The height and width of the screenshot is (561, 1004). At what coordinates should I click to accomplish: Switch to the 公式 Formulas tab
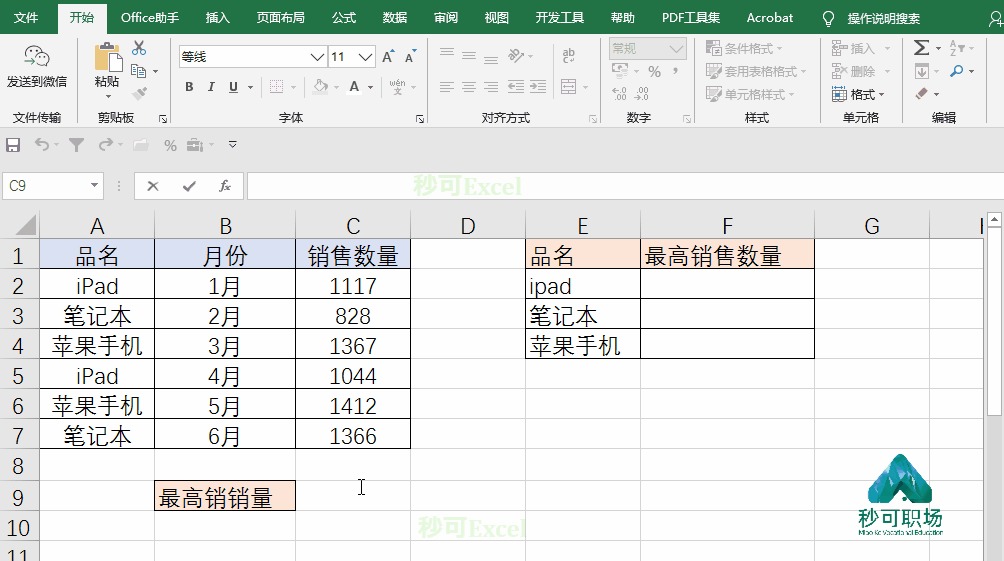click(344, 17)
